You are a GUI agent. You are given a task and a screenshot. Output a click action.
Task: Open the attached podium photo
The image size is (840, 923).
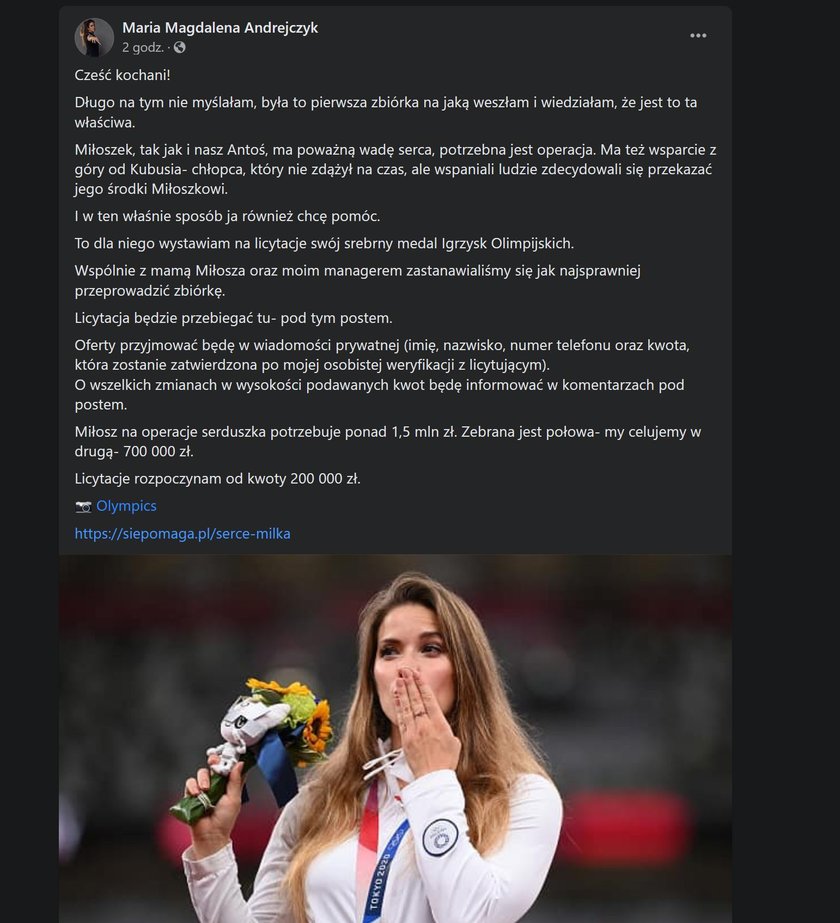(395, 739)
